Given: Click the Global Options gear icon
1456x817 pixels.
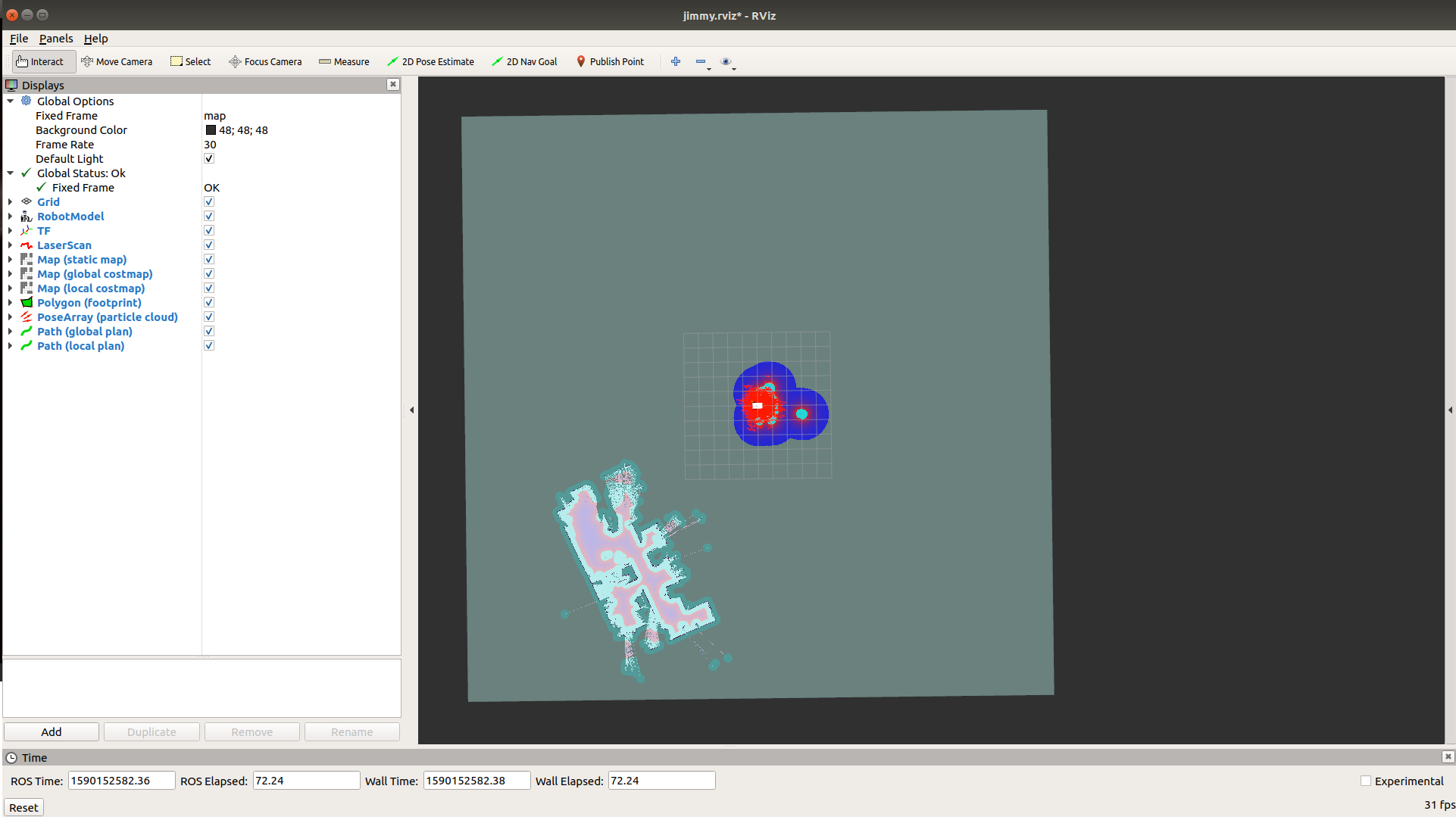Looking at the screenshot, I should click(27, 101).
